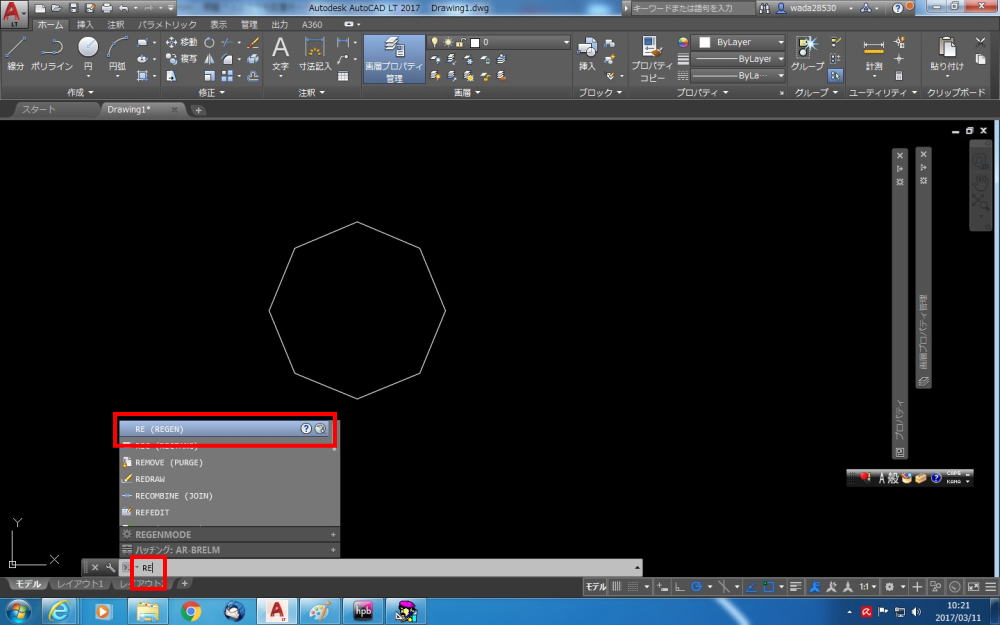This screenshot has height=625, width=1000.
Task: Switch to the 表示 (View) ribbon tab
Action: pos(219,25)
